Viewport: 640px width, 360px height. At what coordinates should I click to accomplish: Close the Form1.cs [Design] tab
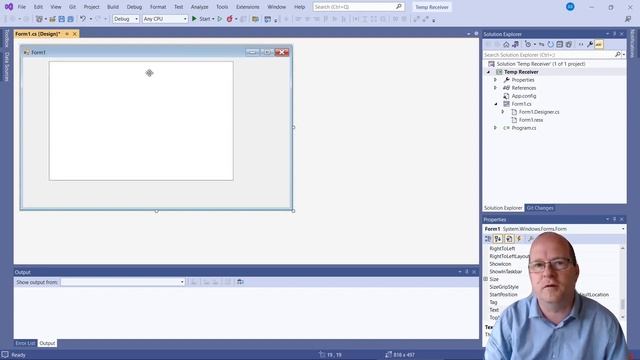coord(75,34)
